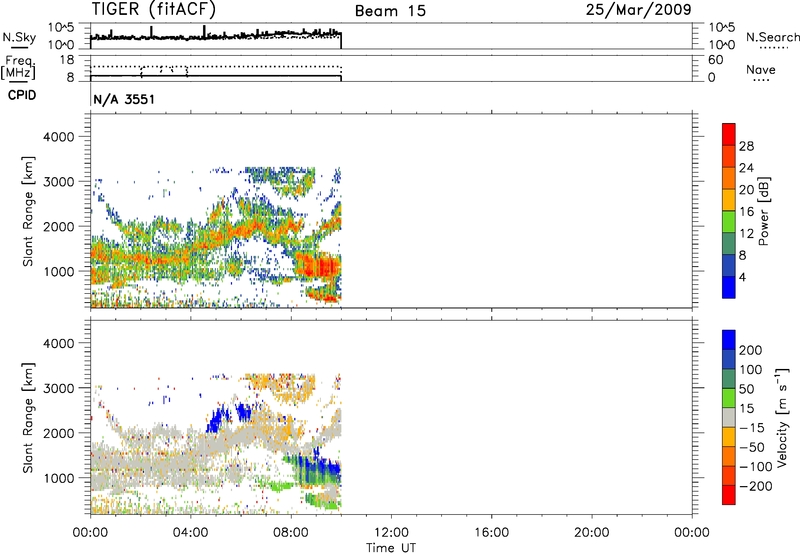Click the red bottom segment of Velocity colorbar
The height and width of the screenshot is (554, 800).
point(729,495)
